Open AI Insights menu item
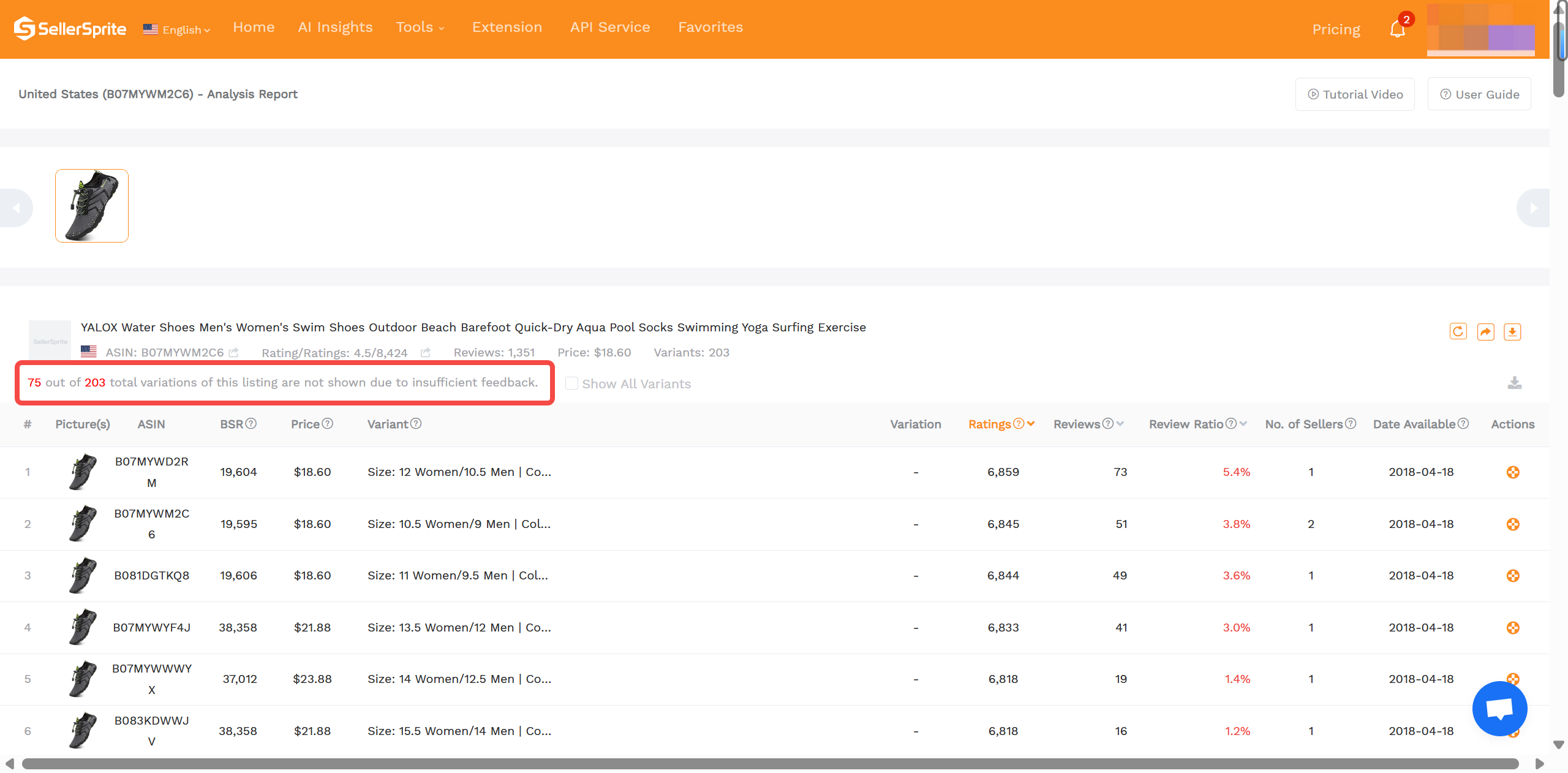This screenshot has height=773, width=1568. point(335,28)
